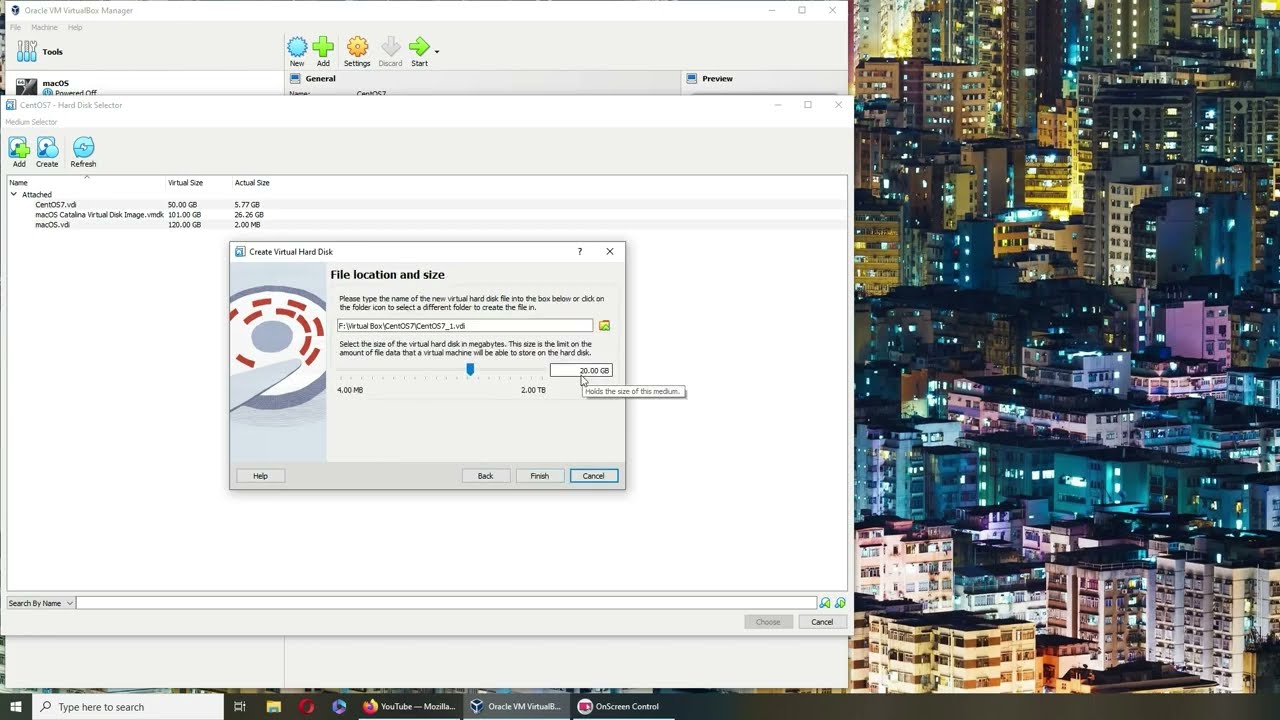Screen dimensions: 1280x720
Task: Open the Windows Start menu
Action: (16, 706)
